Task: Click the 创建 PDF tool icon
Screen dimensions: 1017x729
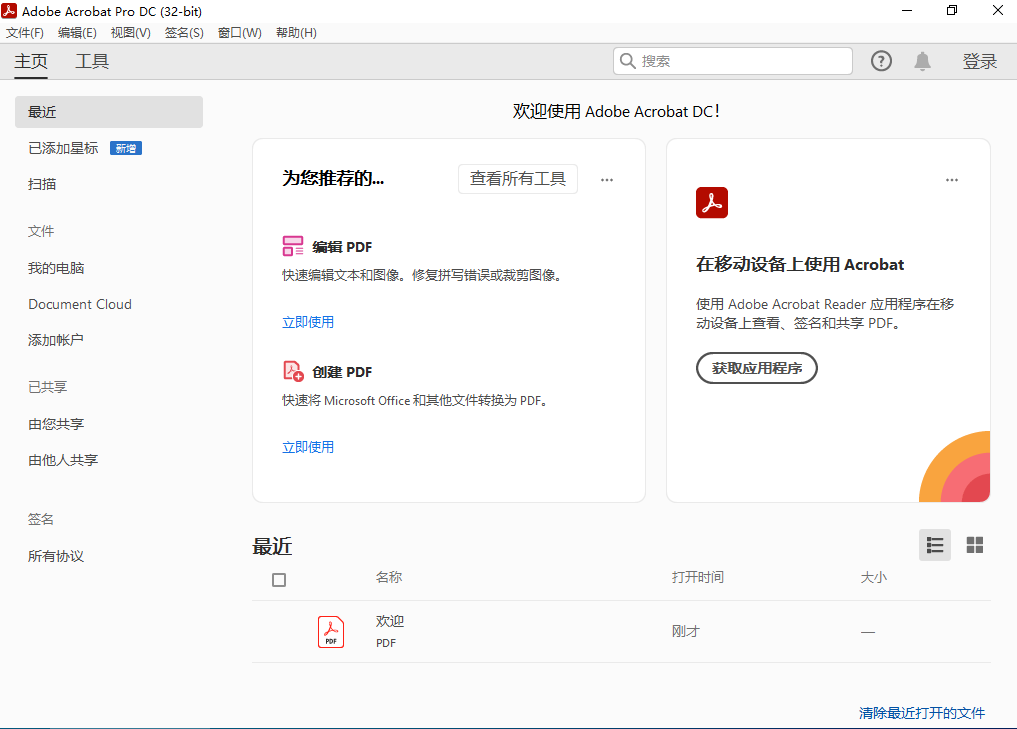Action: (x=293, y=372)
